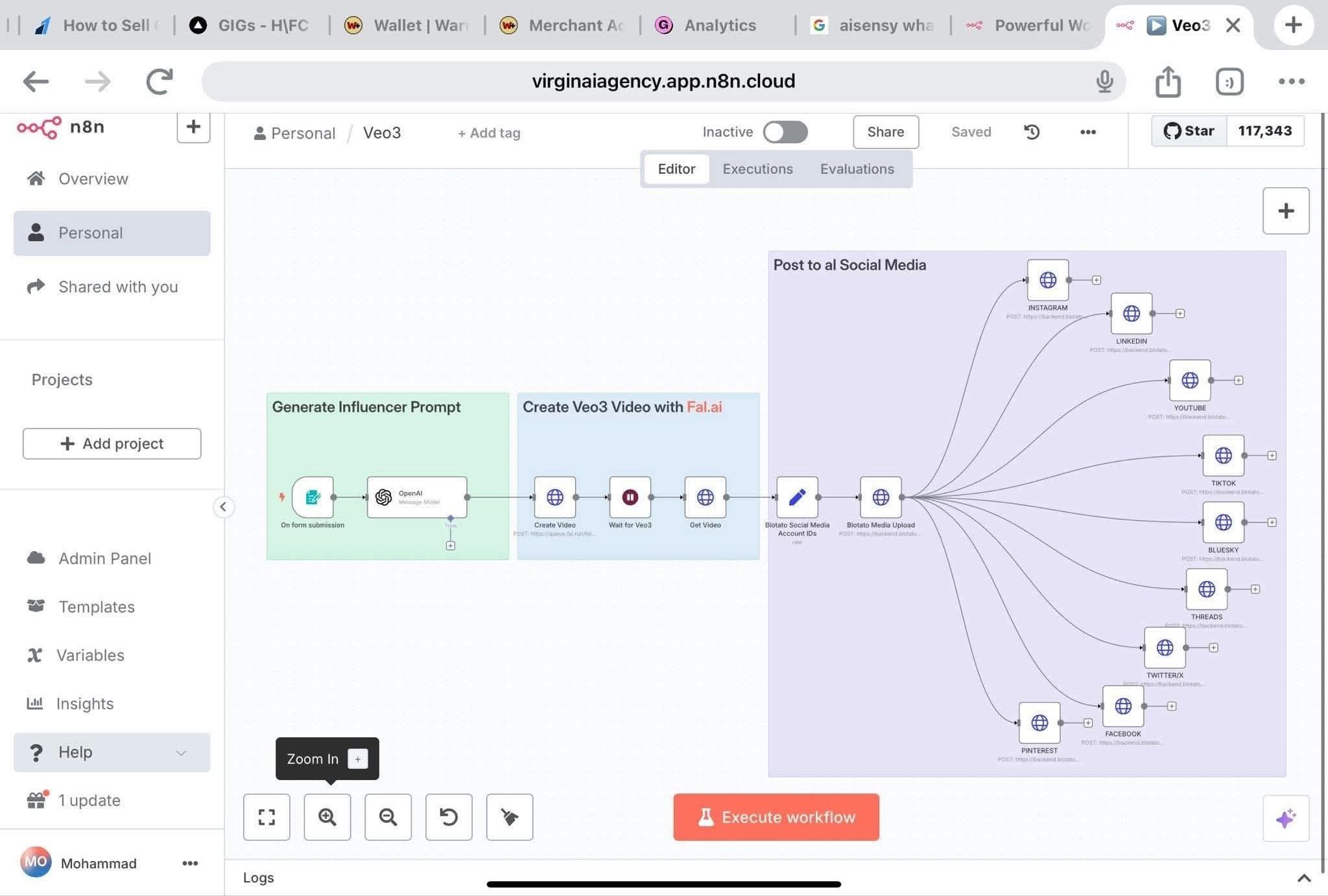The image size is (1328, 896).
Task: Select Personal in the sidebar
Action: 112,233
